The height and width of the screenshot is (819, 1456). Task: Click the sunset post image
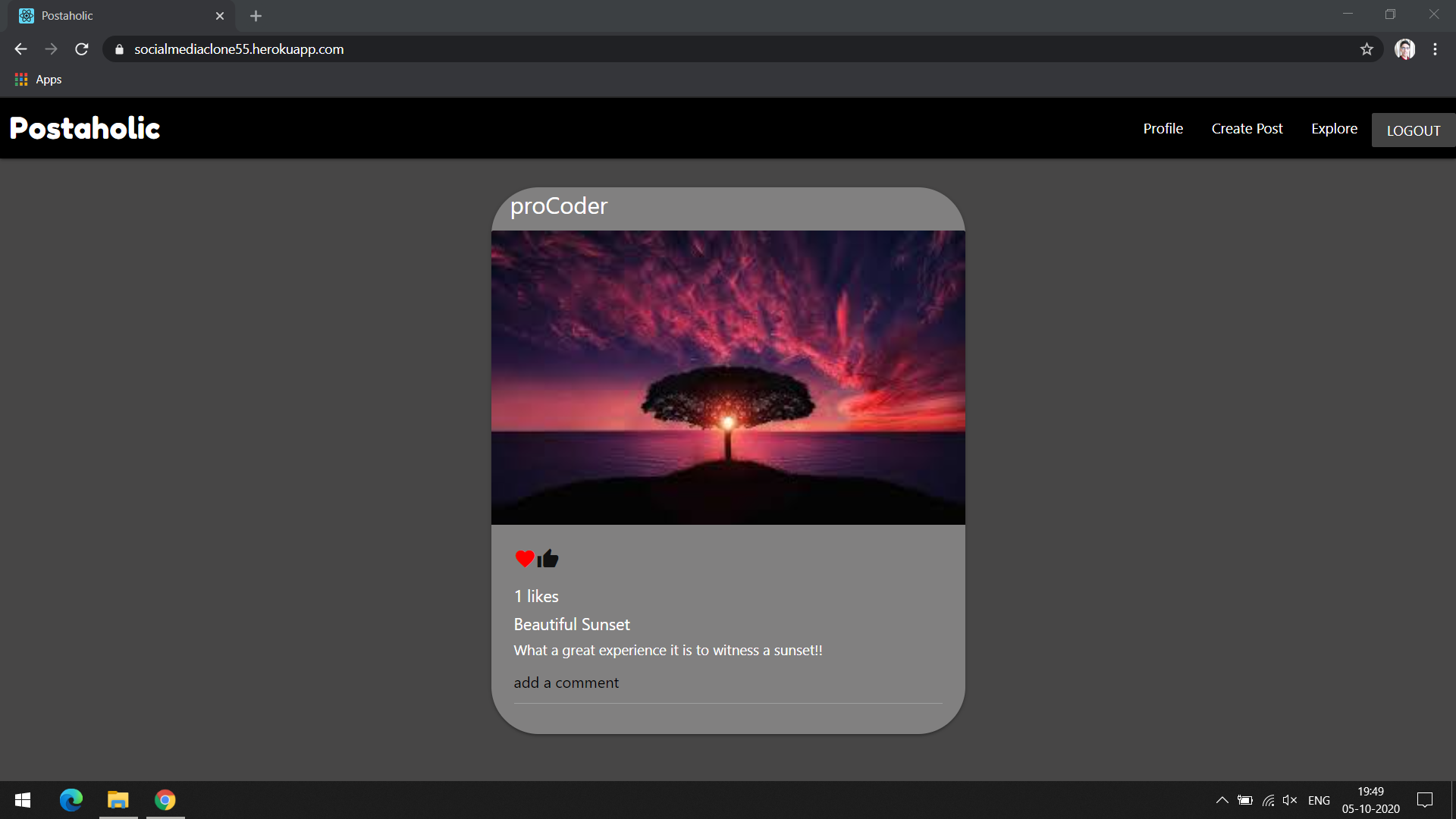pos(728,378)
